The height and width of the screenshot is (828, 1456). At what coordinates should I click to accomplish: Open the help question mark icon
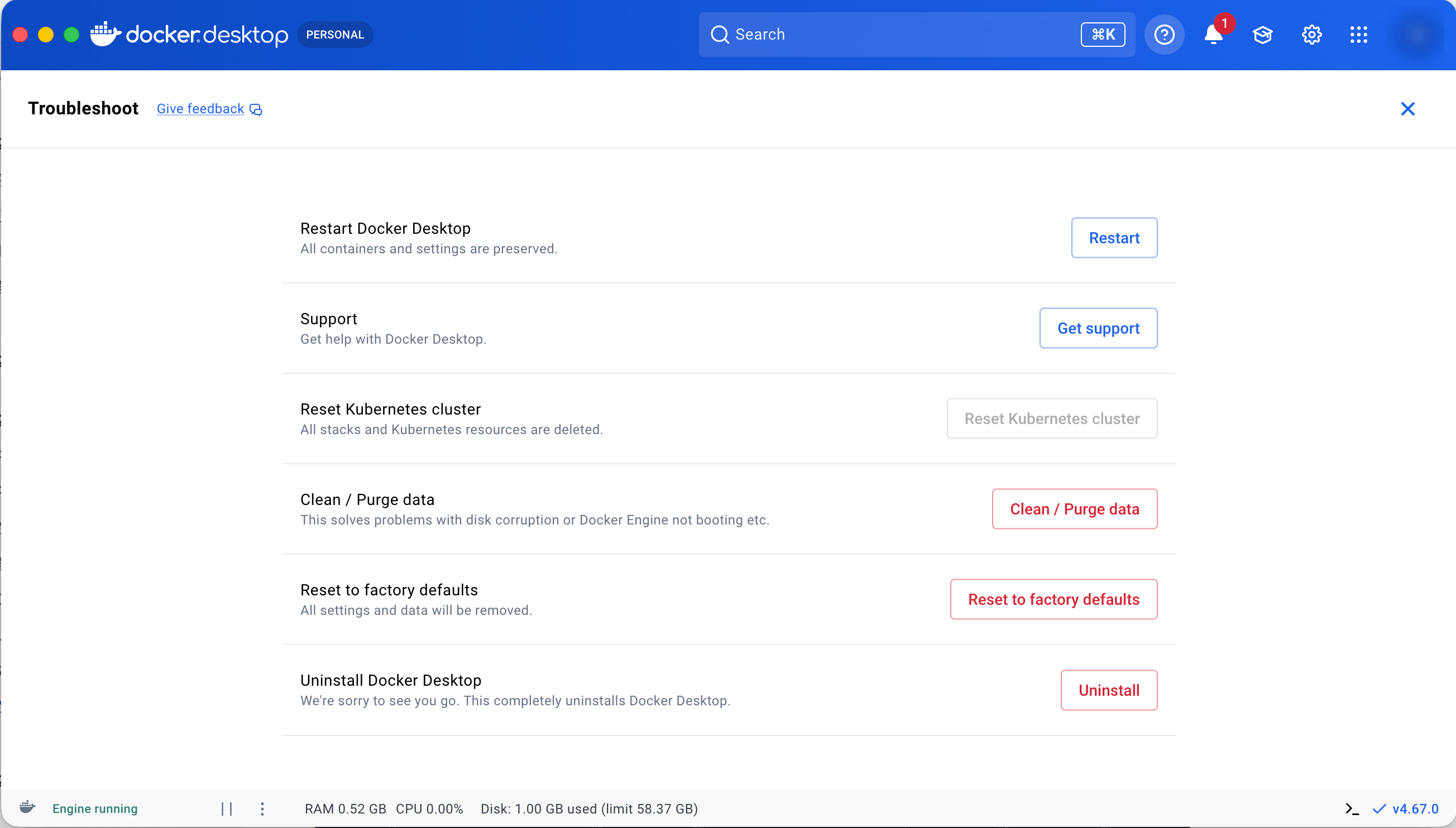(x=1164, y=35)
